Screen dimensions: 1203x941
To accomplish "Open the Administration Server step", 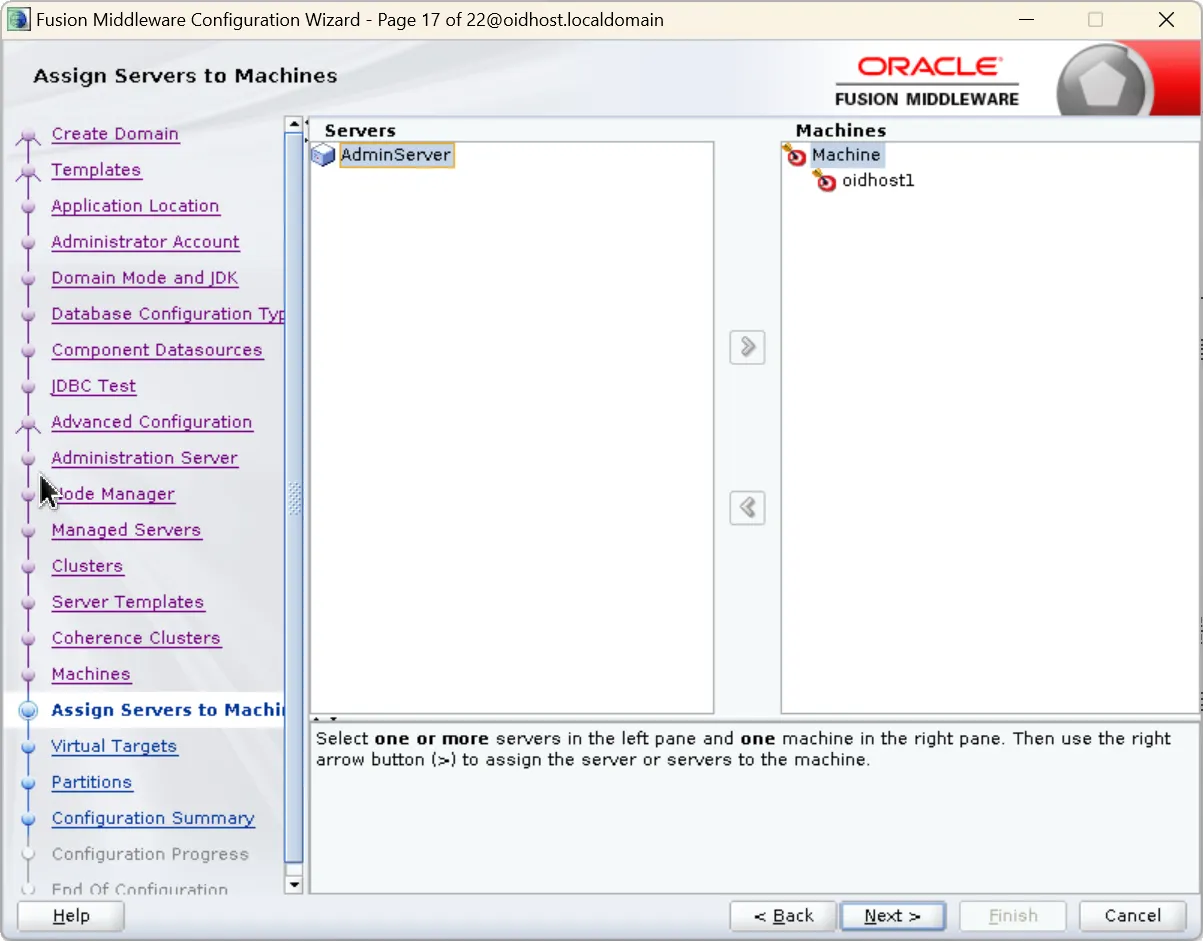I will point(144,458).
